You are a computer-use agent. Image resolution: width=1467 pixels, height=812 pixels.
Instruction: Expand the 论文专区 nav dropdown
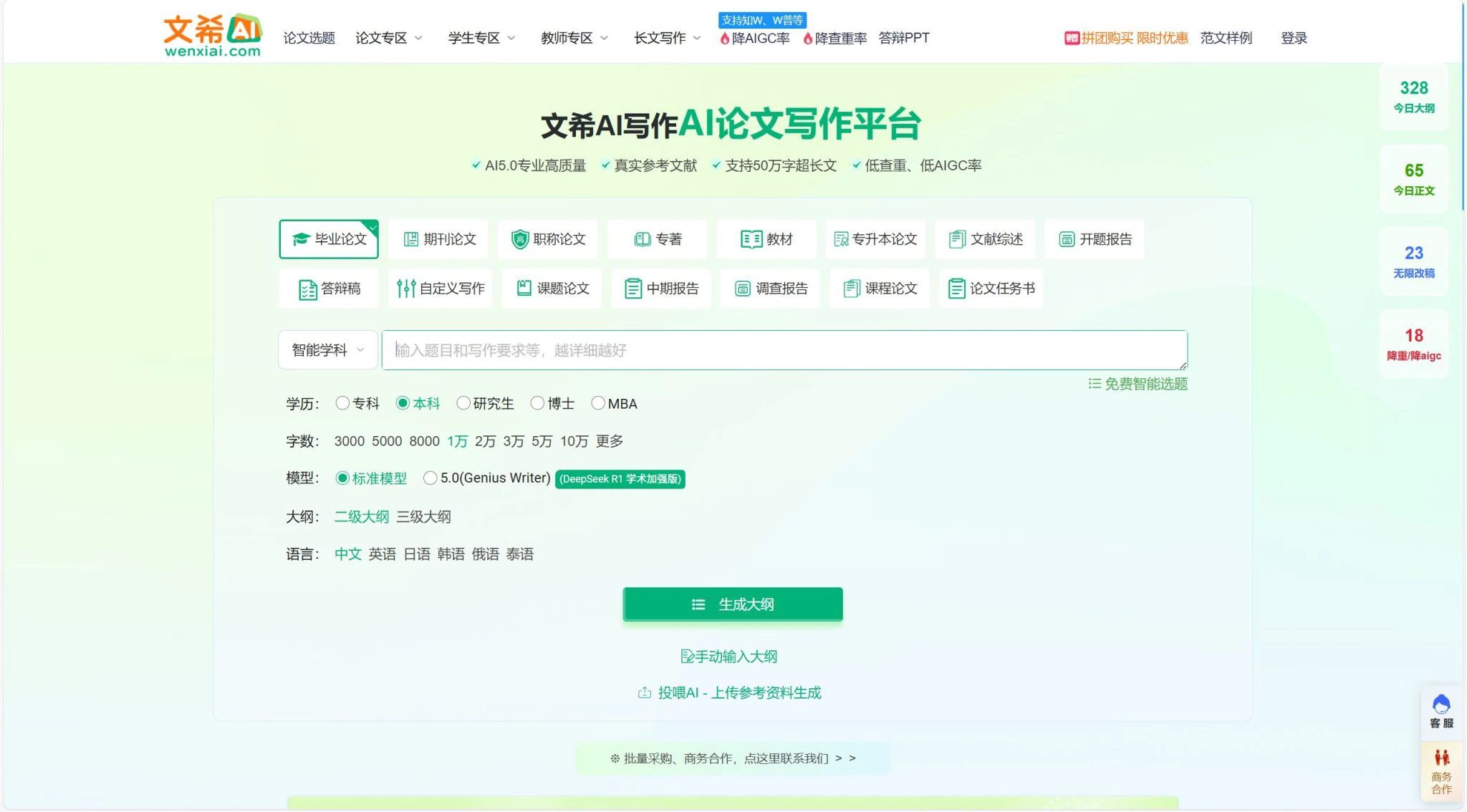tap(389, 38)
